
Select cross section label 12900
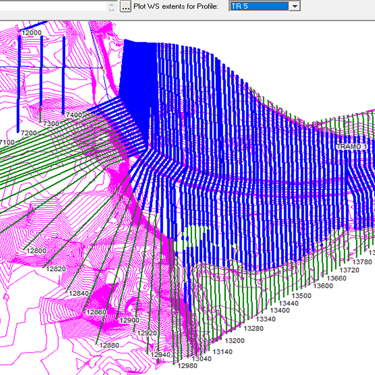pos(129,320)
